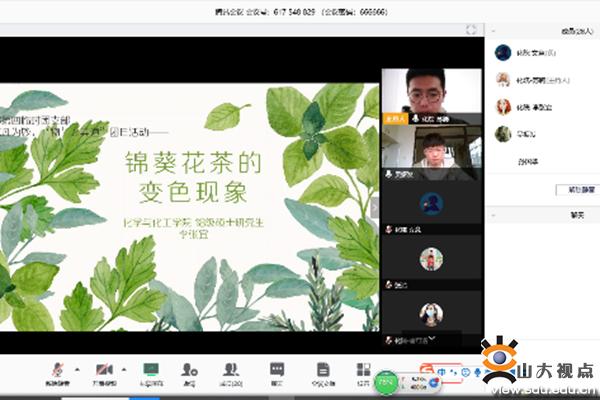Open camera options arrow beside the video button
Screen dimensions: 600x400
point(123,370)
